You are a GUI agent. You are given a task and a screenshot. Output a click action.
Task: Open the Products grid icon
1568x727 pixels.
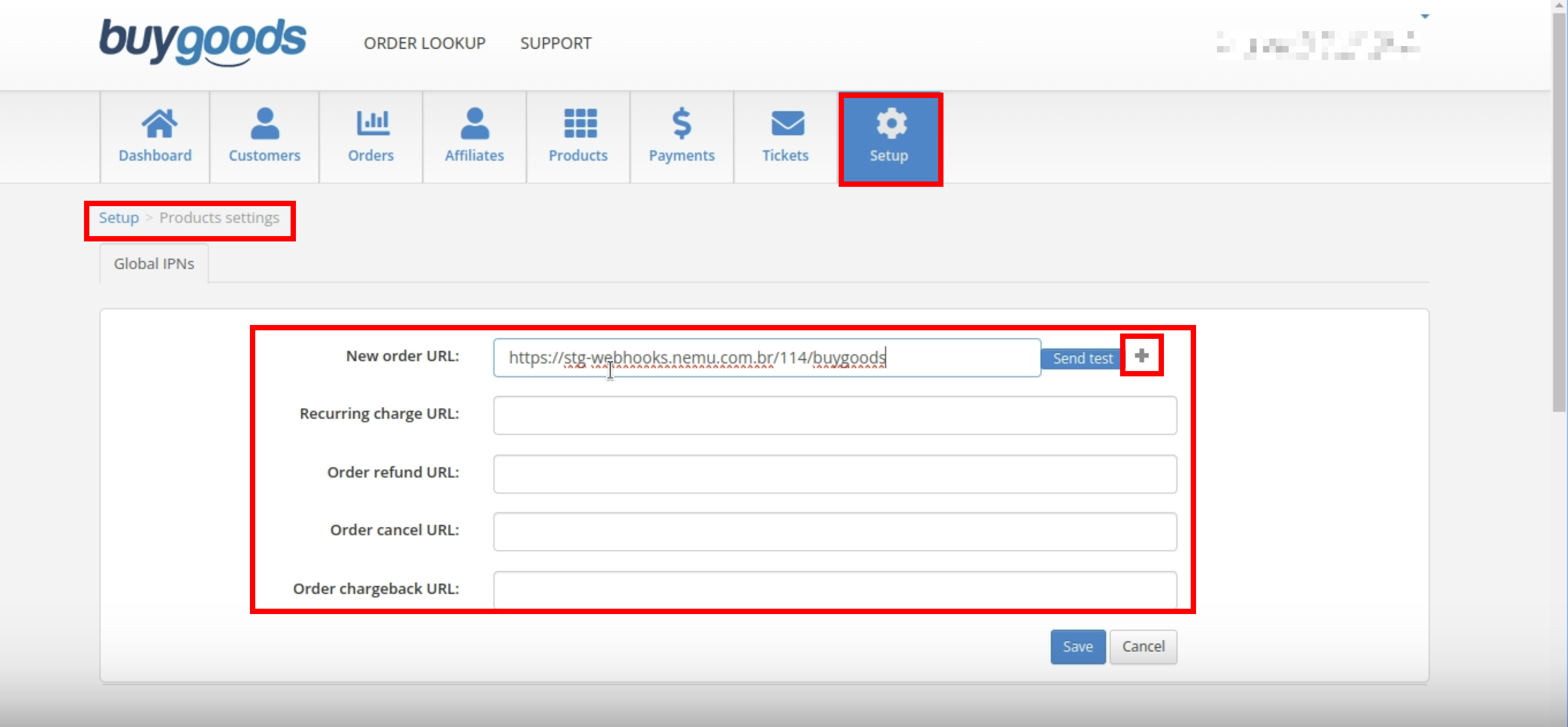[x=580, y=124]
